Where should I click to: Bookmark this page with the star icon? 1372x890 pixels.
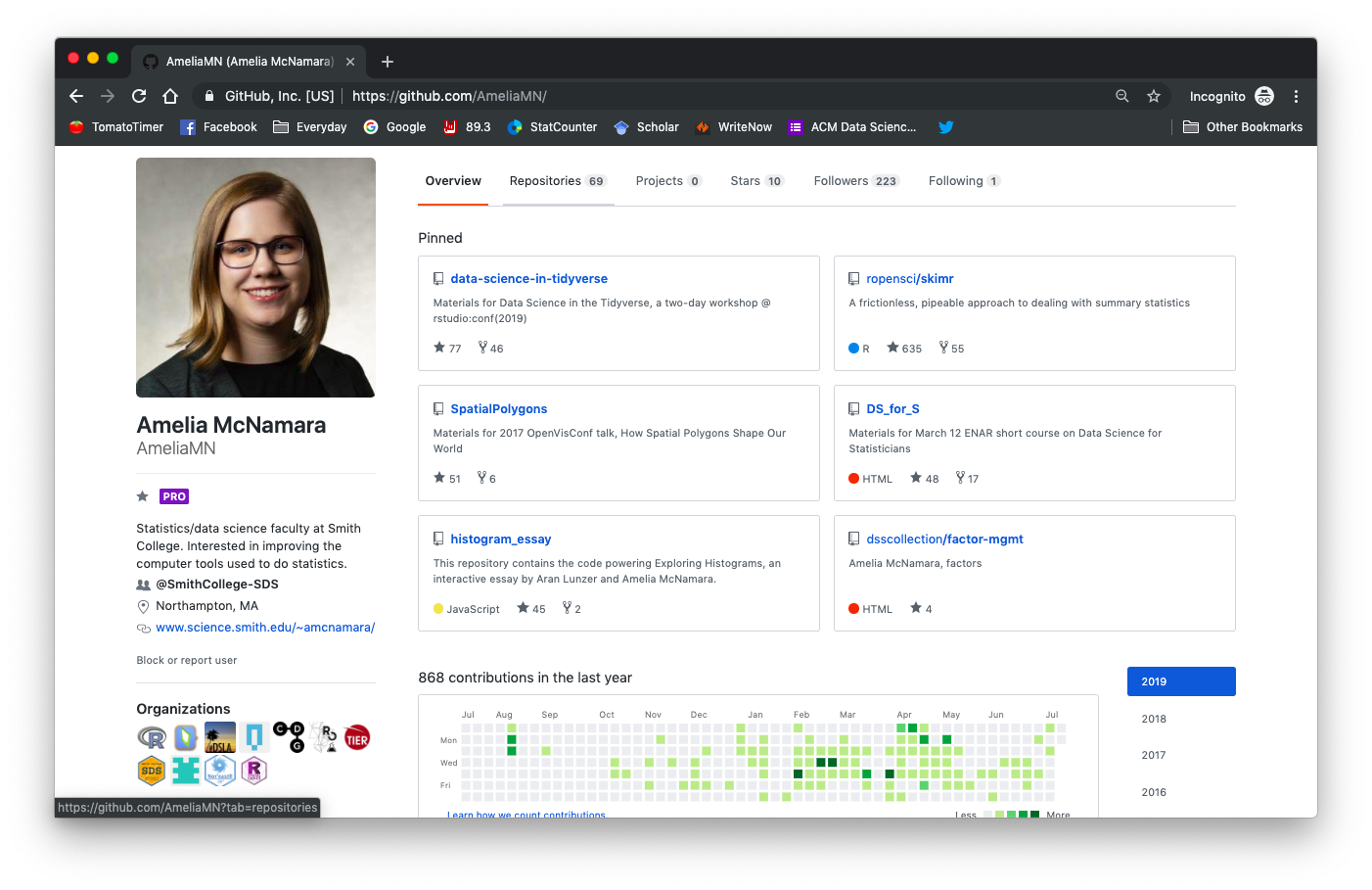click(1154, 96)
